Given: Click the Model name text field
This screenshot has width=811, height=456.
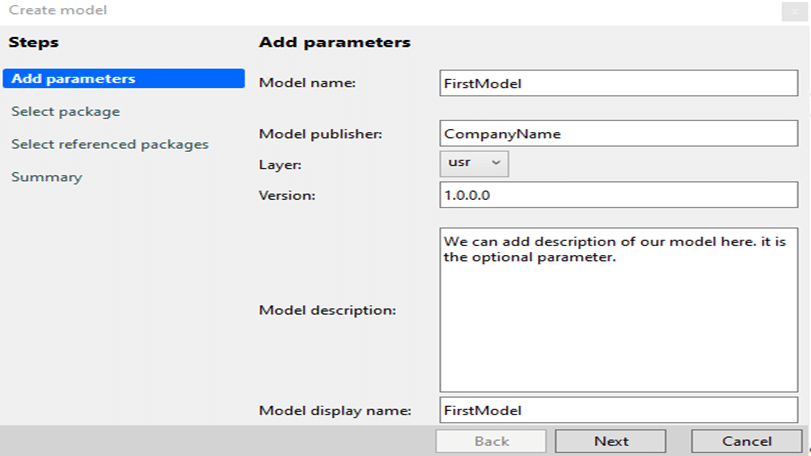Looking at the screenshot, I should [x=618, y=84].
